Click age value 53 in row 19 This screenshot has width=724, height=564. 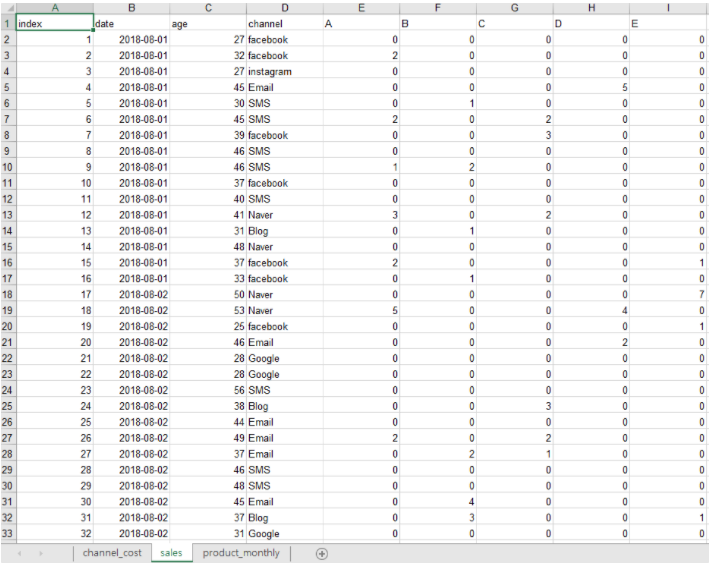tap(208, 310)
